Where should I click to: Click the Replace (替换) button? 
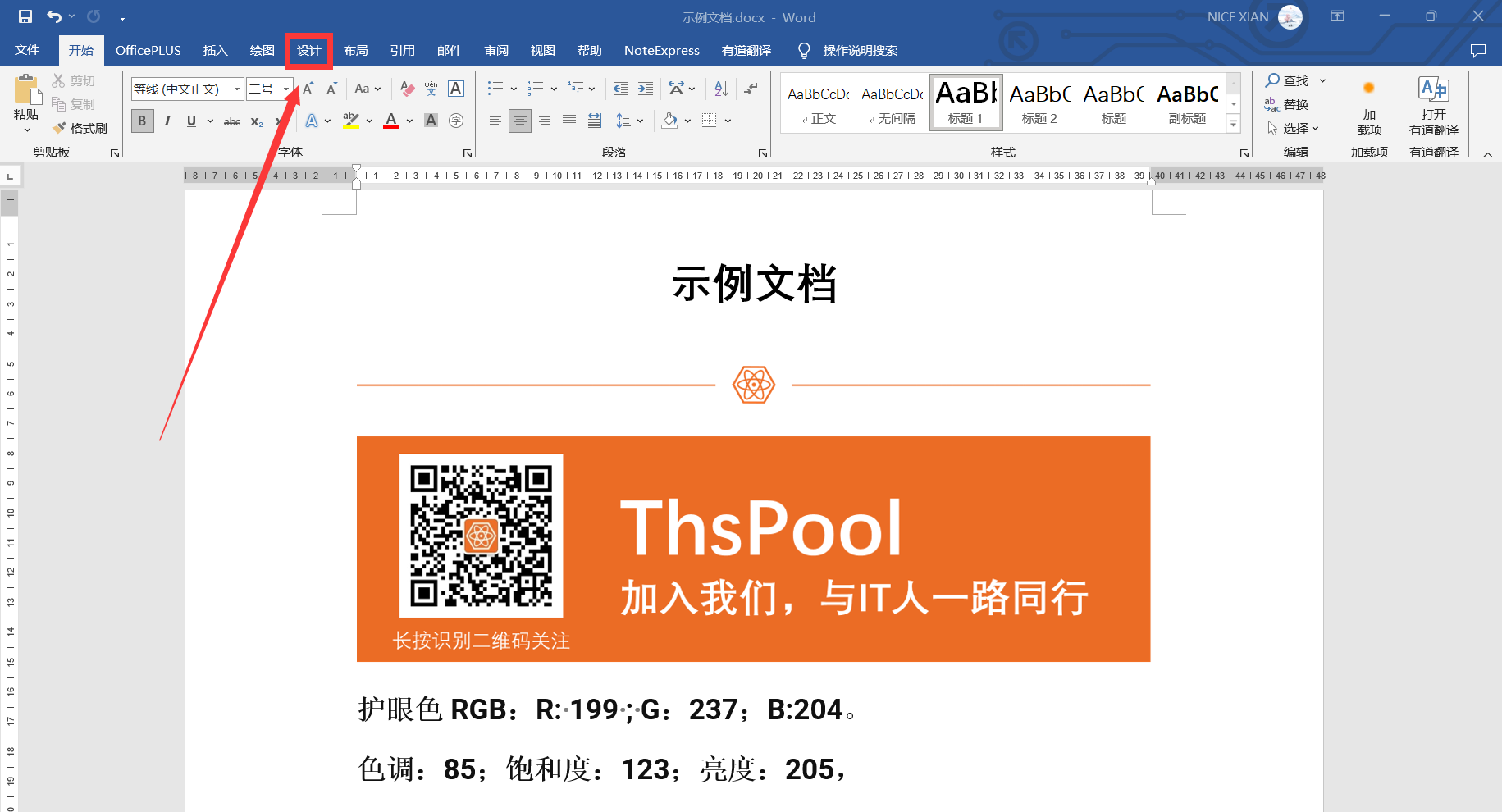pos(1286,104)
